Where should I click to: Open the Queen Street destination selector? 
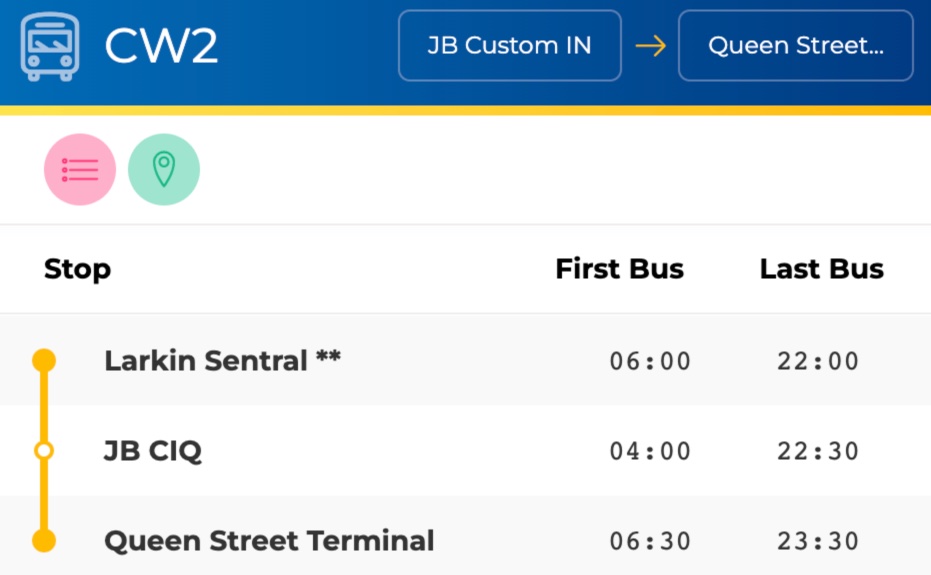point(796,46)
